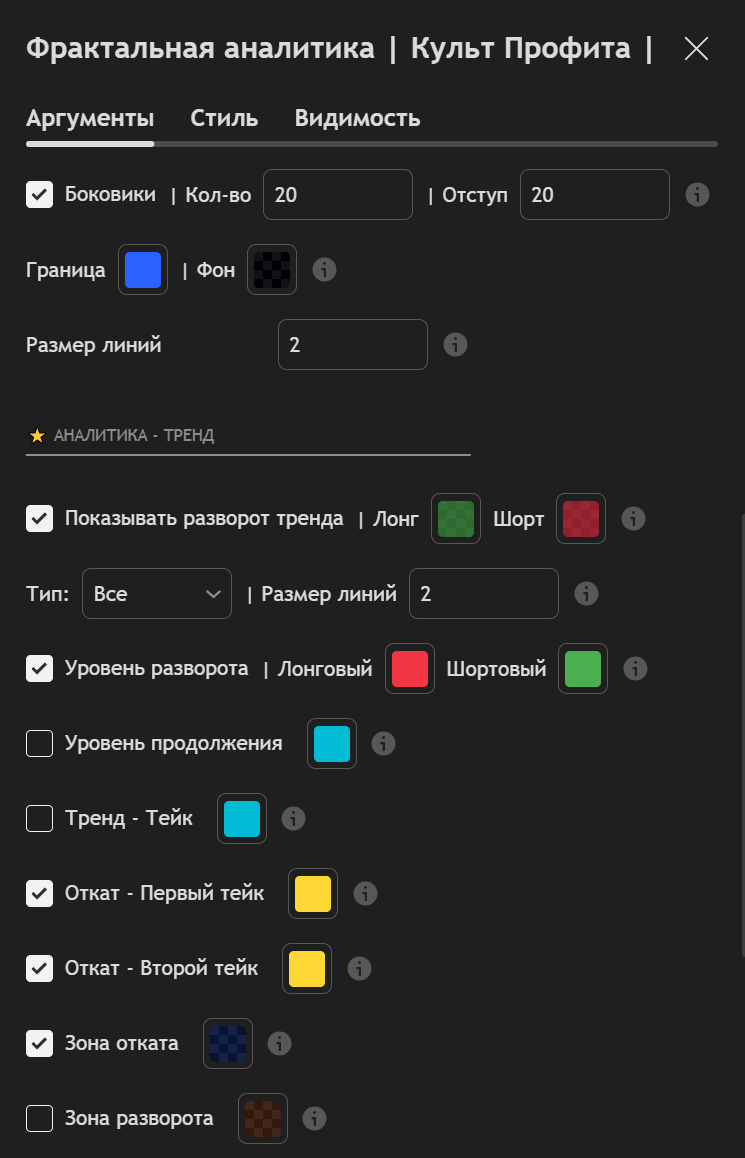Click info icon in first Размер линий row
Screen dimensions: 745x1158
(455, 345)
